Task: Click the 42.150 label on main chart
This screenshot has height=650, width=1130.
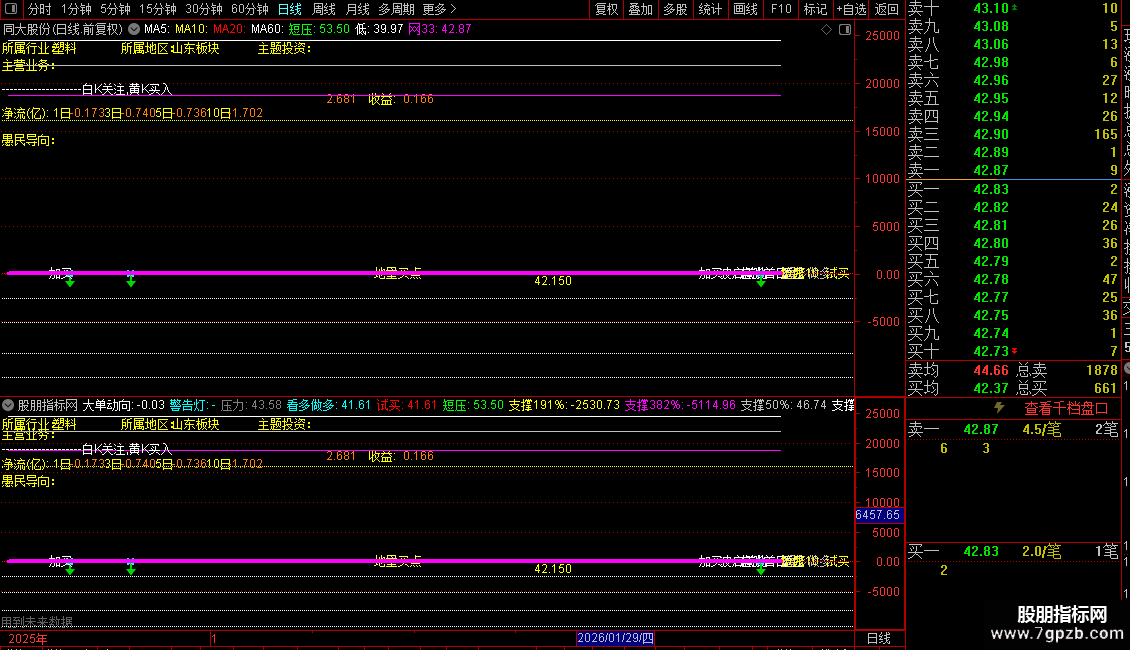Action: (553, 281)
